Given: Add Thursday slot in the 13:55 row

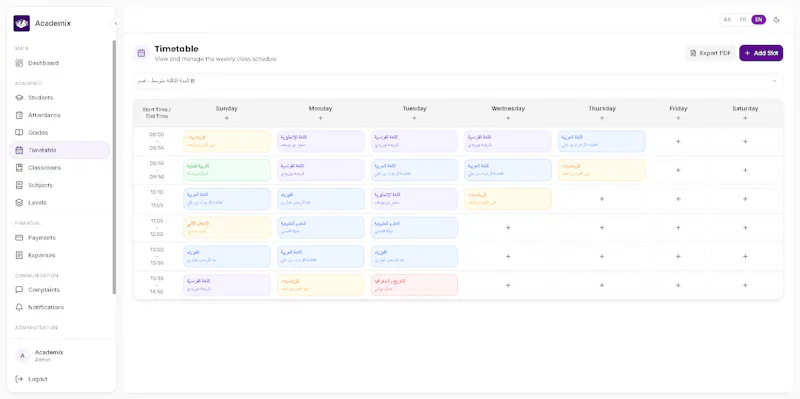Looking at the screenshot, I should pyautogui.click(x=602, y=285).
